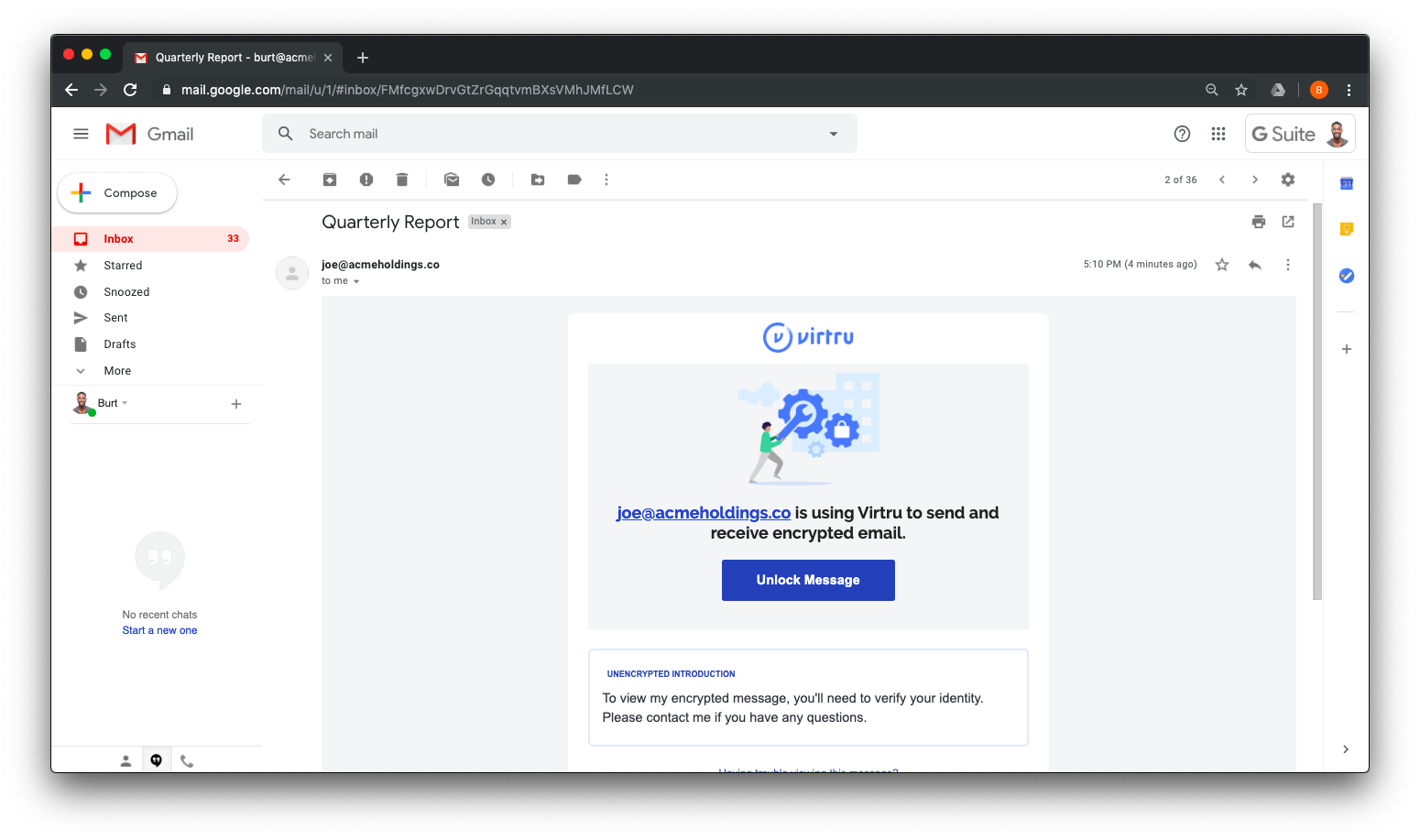Switch to Hangouts conversations tab
The height and width of the screenshot is (840, 1420).
(x=157, y=760)
